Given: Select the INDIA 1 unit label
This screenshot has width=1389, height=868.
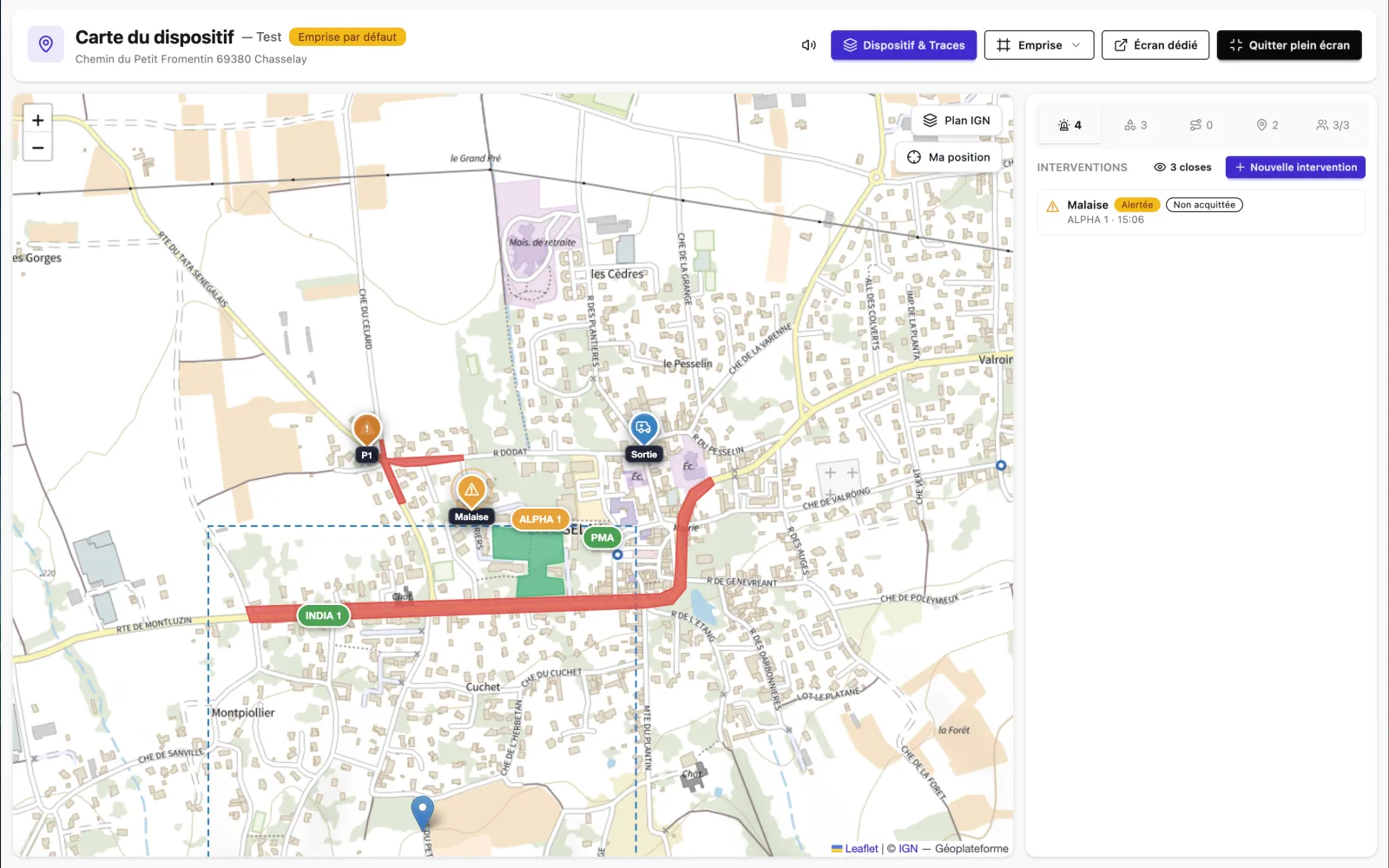Looking at the screenshot, I should click(x=323, y=615).
